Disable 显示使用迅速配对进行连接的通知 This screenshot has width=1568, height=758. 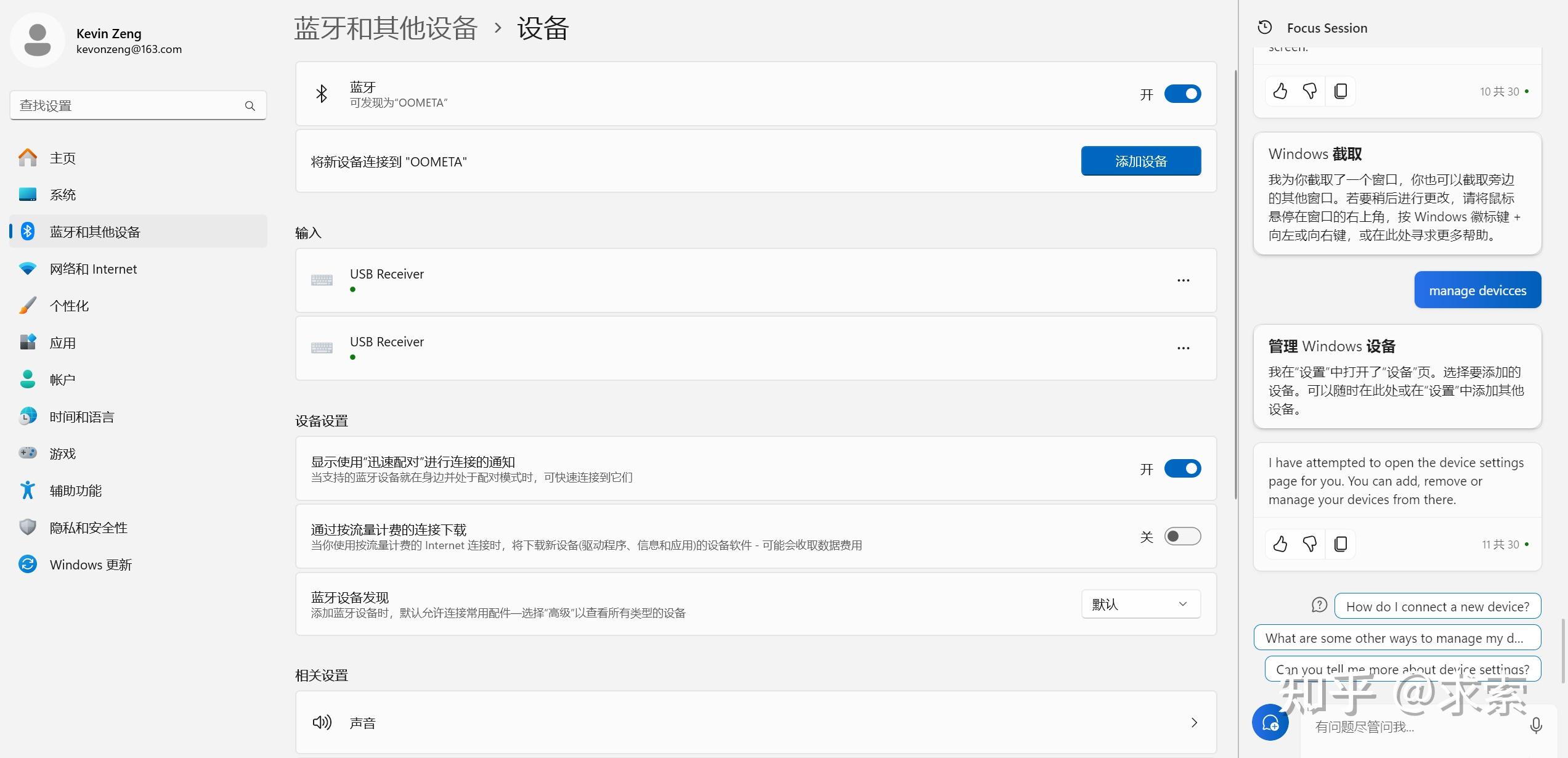pos(1182,468)
